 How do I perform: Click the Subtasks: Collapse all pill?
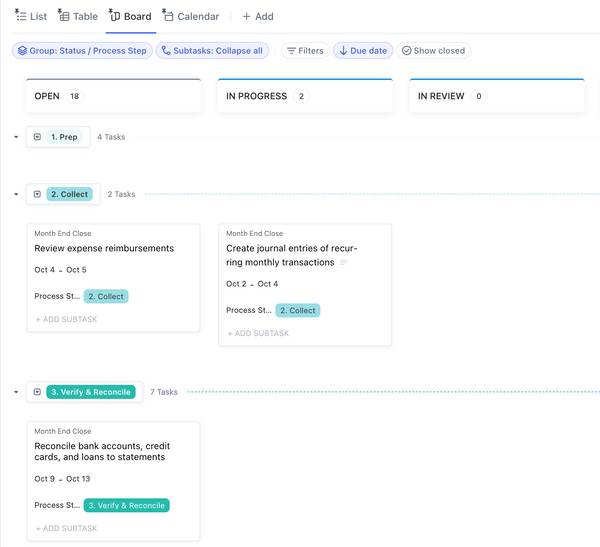(x=212, y=50)
